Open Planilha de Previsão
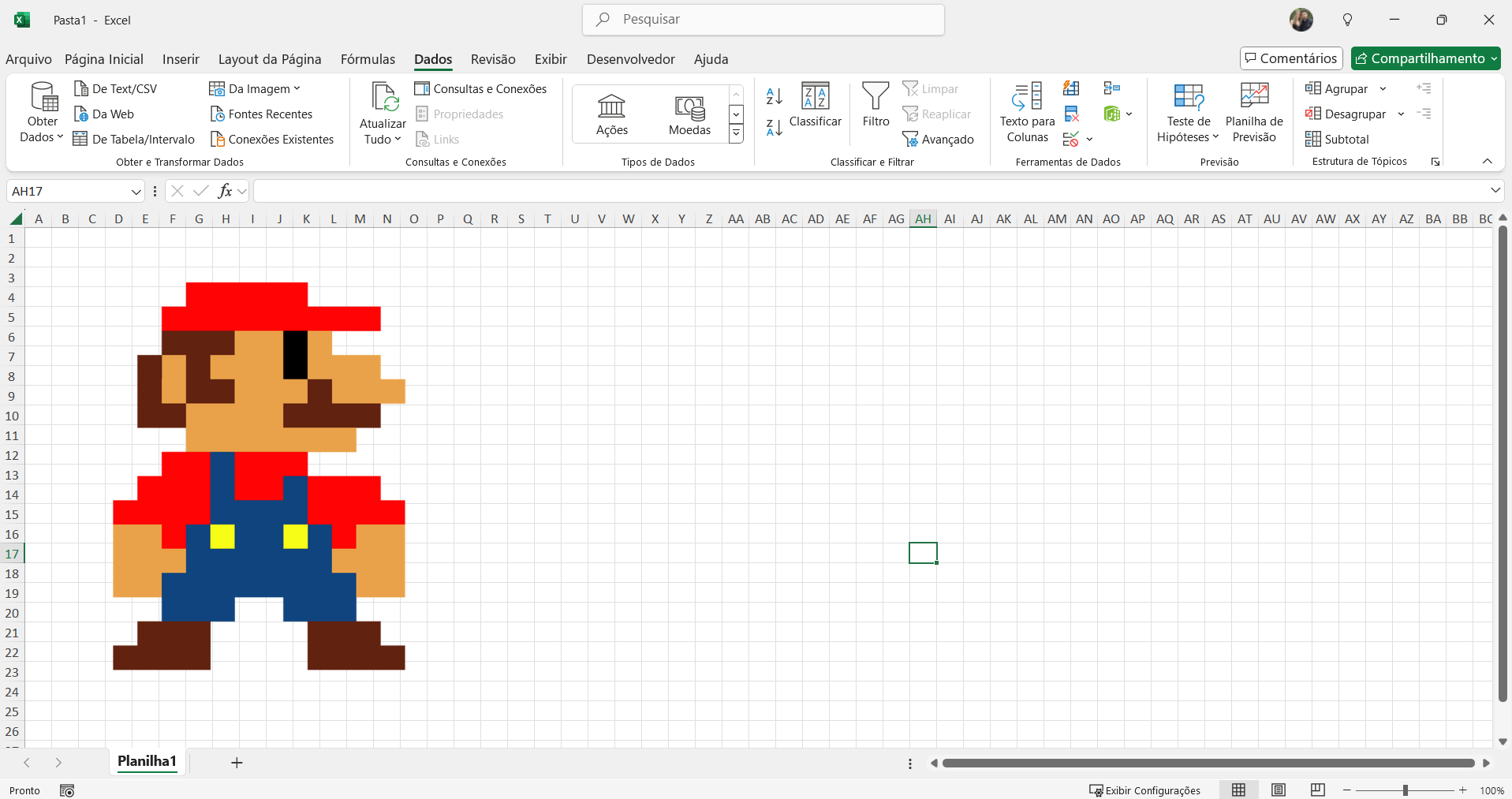Viewport: 1512px width, 799px height. click(1254, 113)
